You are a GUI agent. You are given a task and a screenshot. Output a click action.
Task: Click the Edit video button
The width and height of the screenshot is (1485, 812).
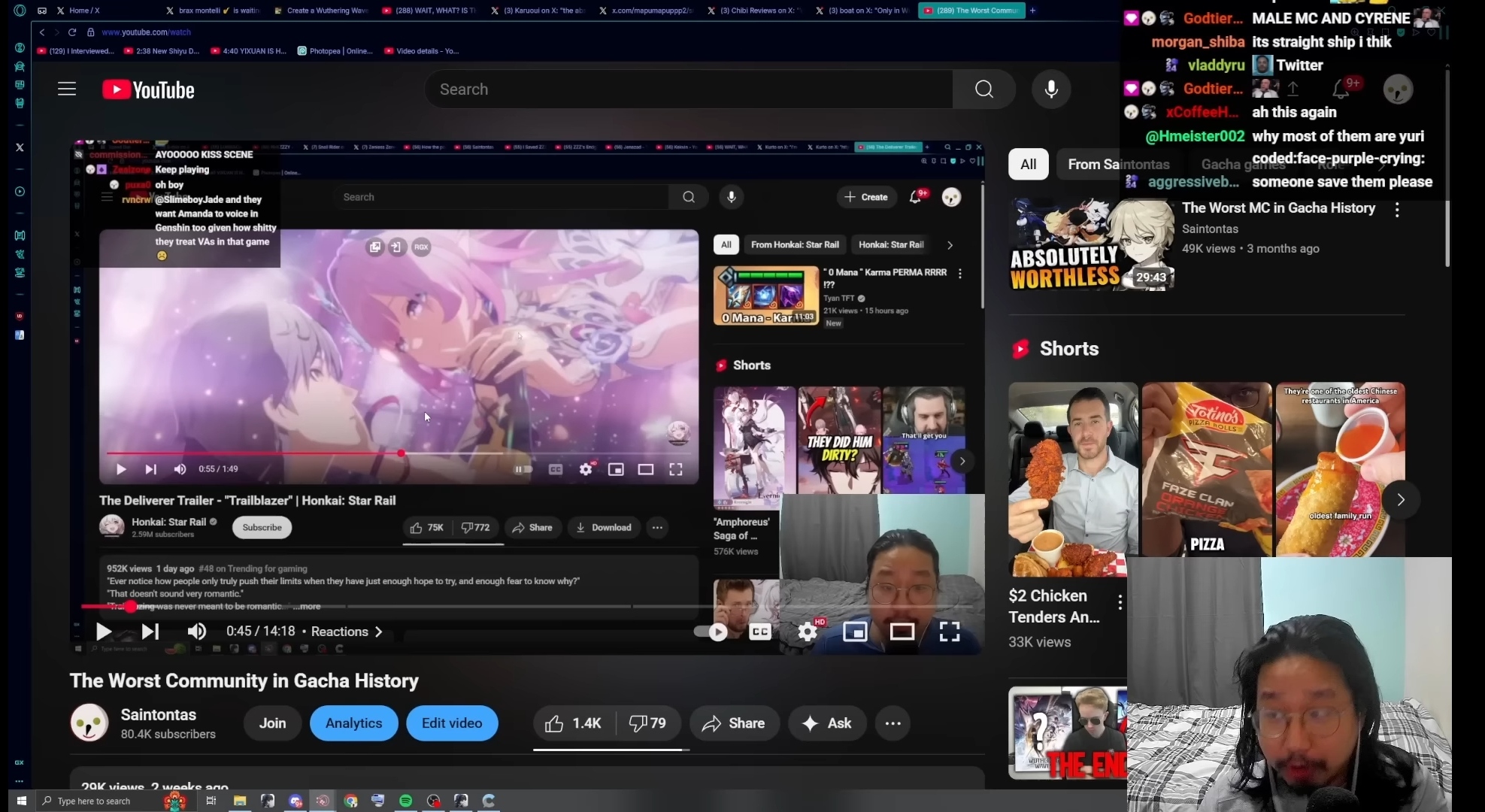452,723
